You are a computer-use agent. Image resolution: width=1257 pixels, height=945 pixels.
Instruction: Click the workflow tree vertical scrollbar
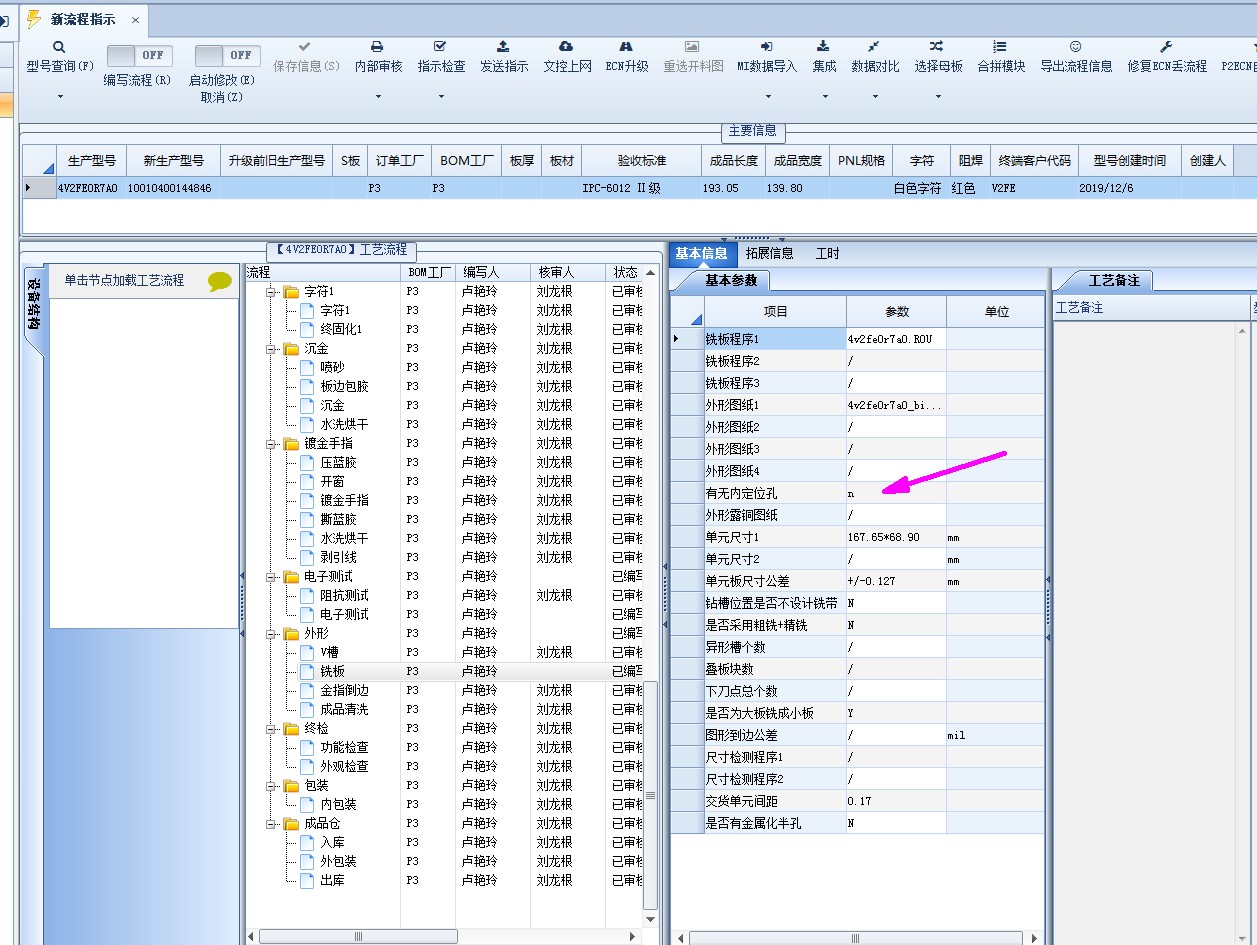[x=651, y=795]
